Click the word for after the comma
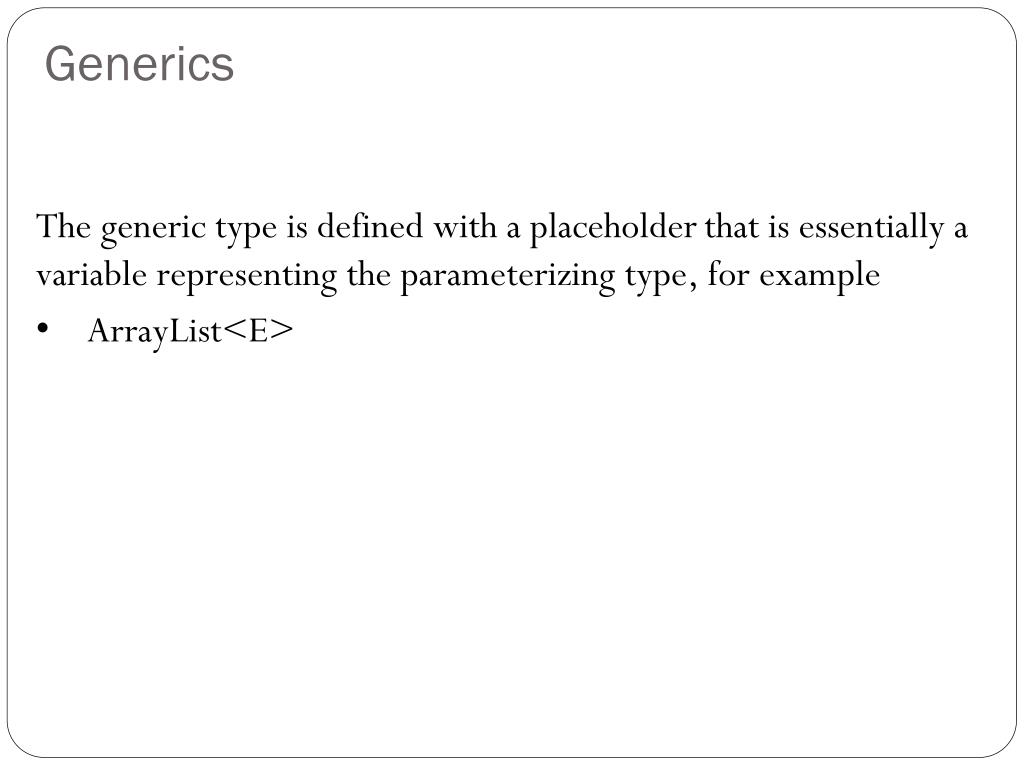This screenshot has width=1024, height=768. [728, 274]
